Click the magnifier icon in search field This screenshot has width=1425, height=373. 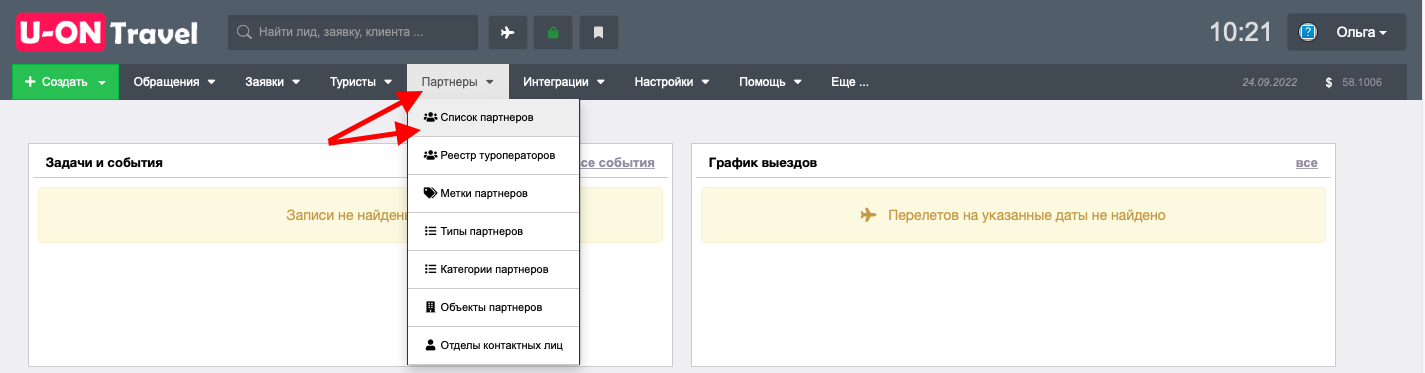(x=243, y=32)
